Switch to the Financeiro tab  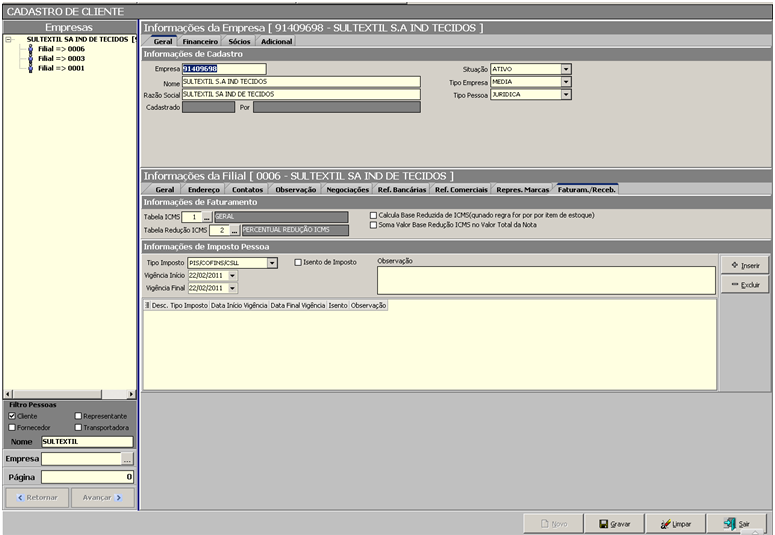[200, 42]
